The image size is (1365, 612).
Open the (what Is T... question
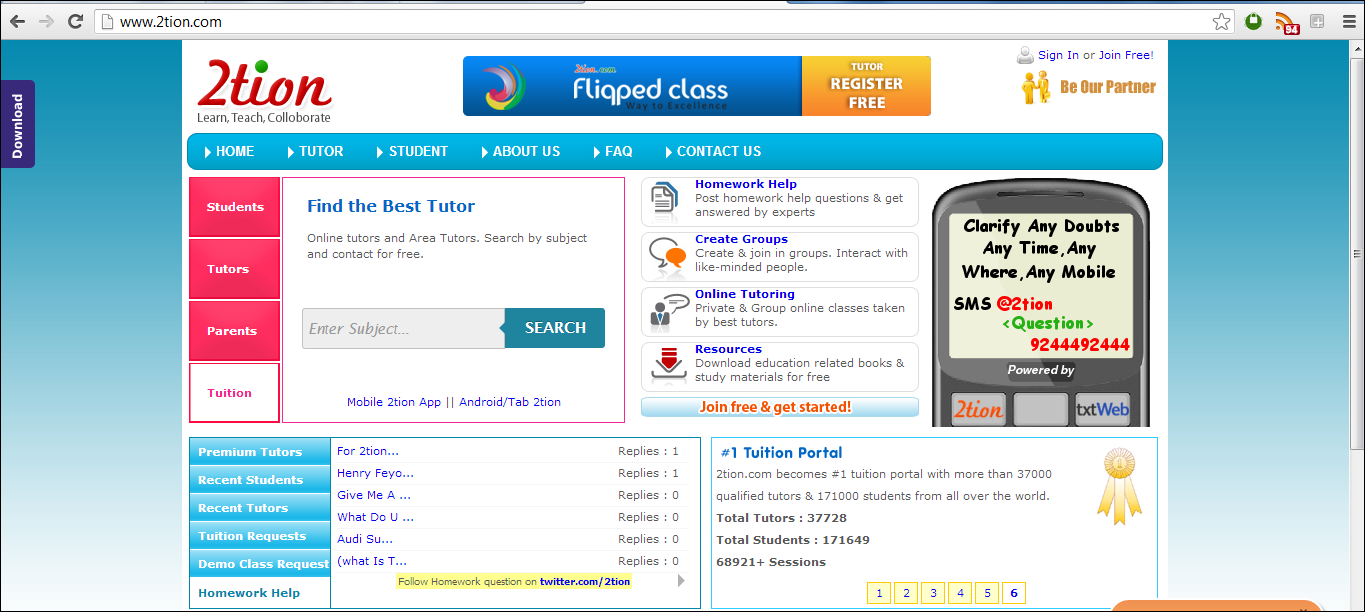[372, 561]
